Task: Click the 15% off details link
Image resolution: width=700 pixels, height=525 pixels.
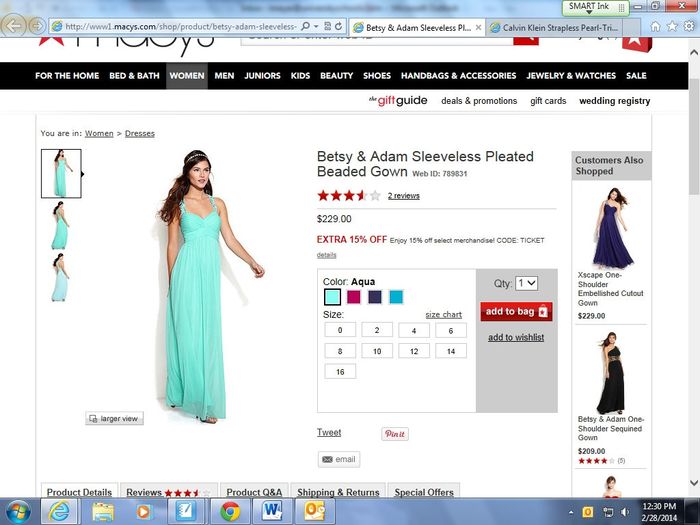Action: 326,255
